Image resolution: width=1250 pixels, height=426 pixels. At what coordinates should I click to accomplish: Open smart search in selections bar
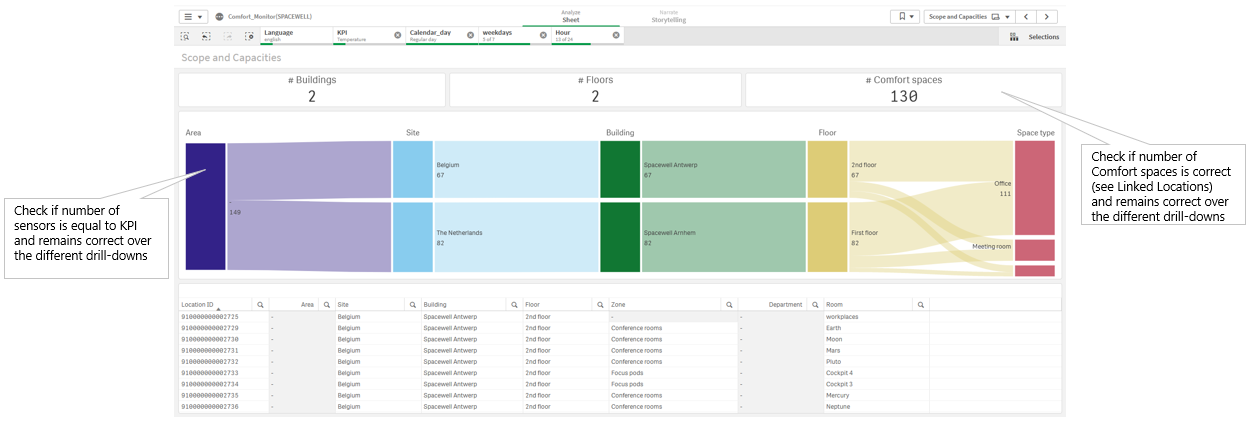(x=185, y=36)
